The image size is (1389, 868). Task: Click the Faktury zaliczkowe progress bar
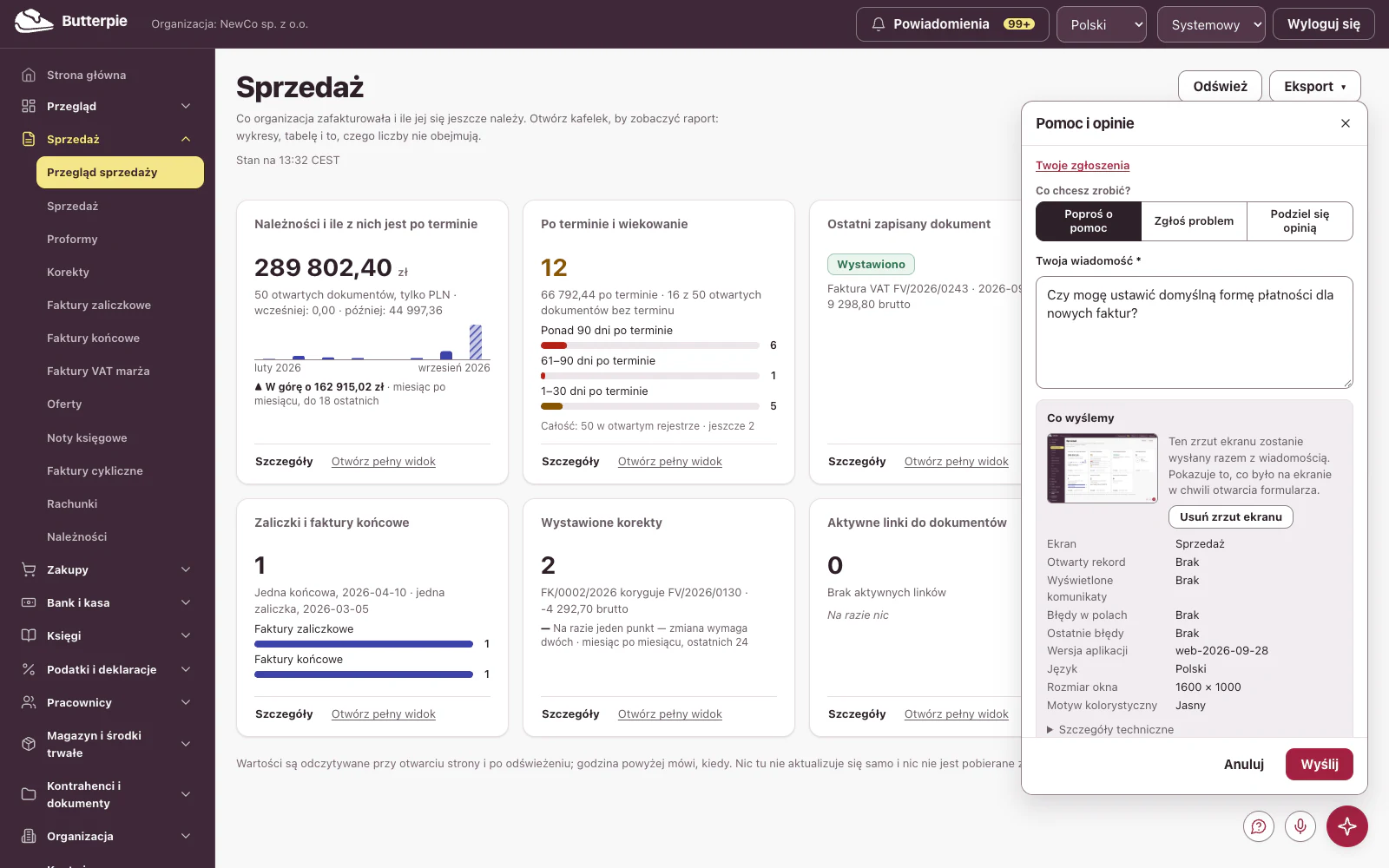coord(364,644)
